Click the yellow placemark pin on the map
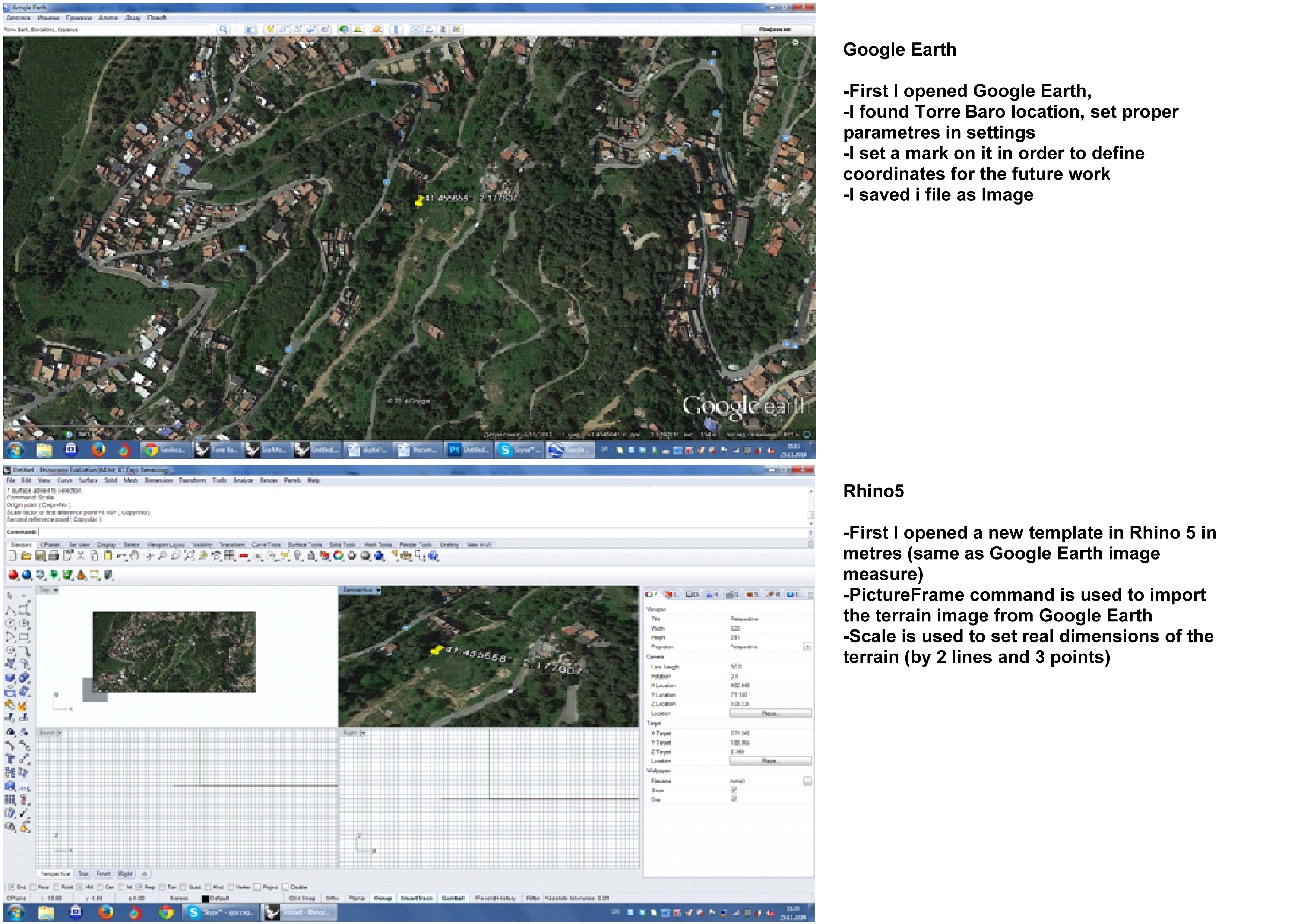This screenshot has height=924, width=1307. pos(420,200)
